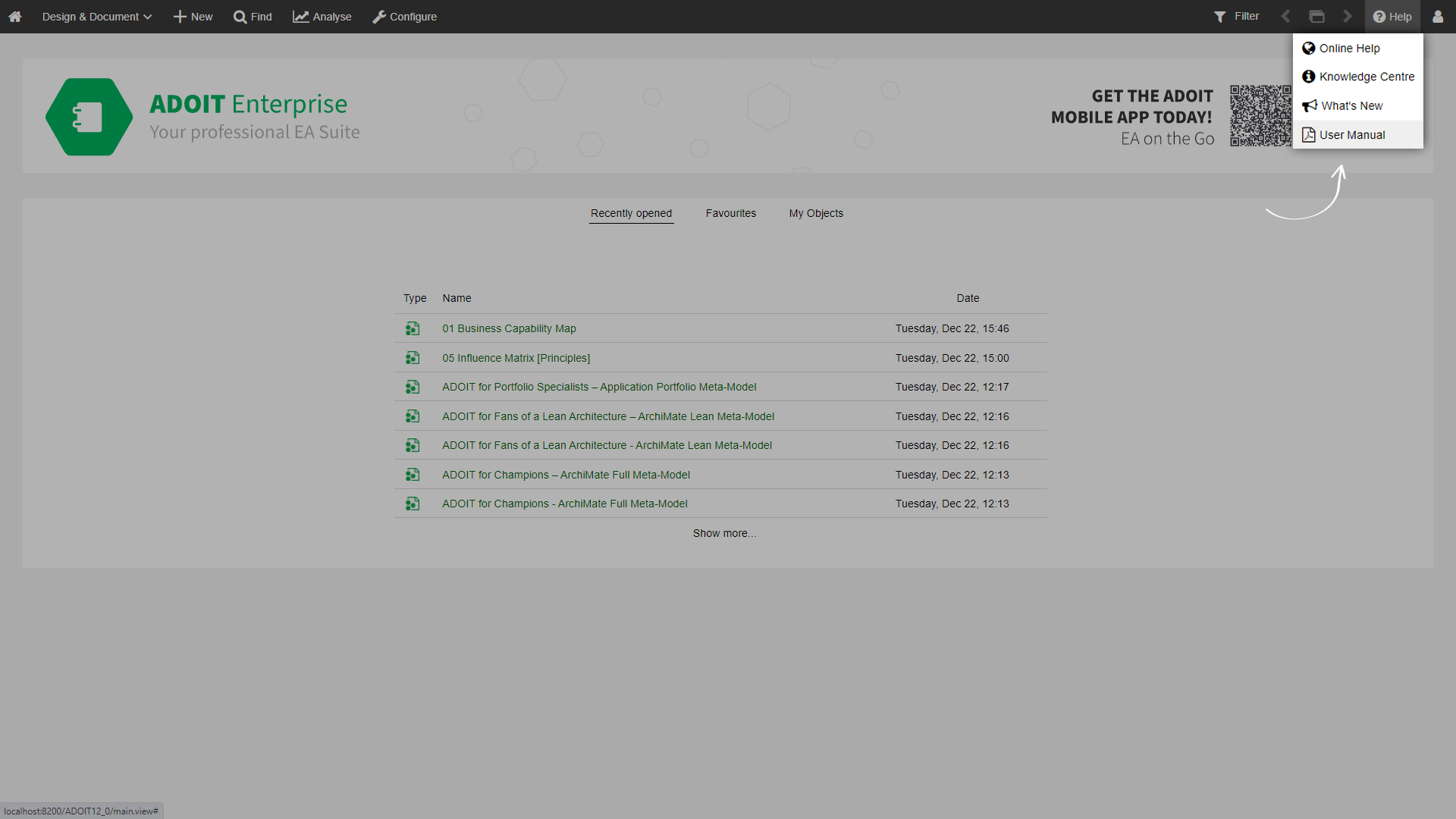Switch to the Favourites tab
This screenshot has width=1456, height=819.
click(x=731, y=214)
